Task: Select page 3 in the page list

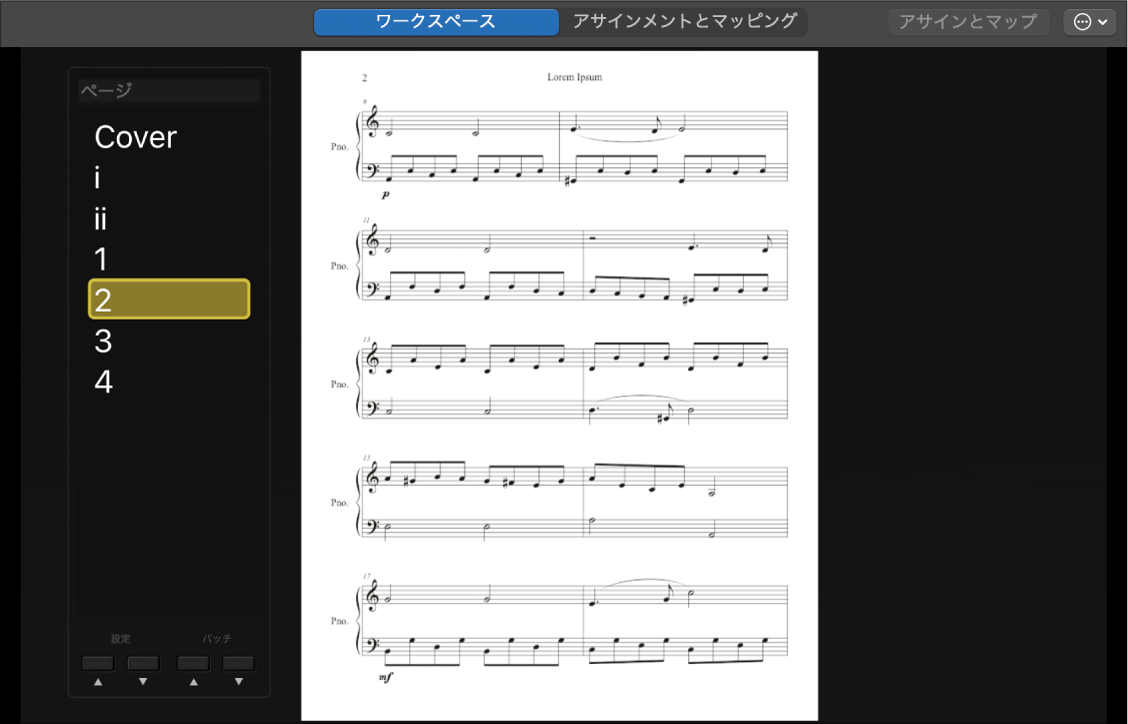Action: [x=100, y=341]
